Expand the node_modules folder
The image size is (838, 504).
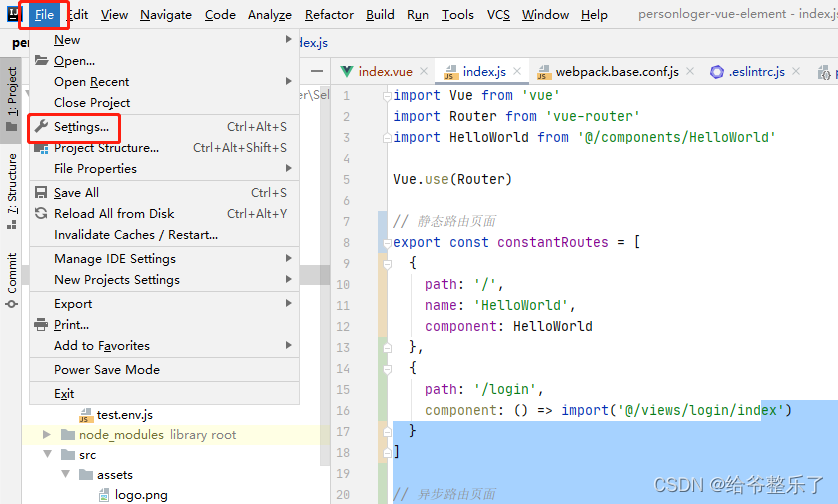(47, 435)
